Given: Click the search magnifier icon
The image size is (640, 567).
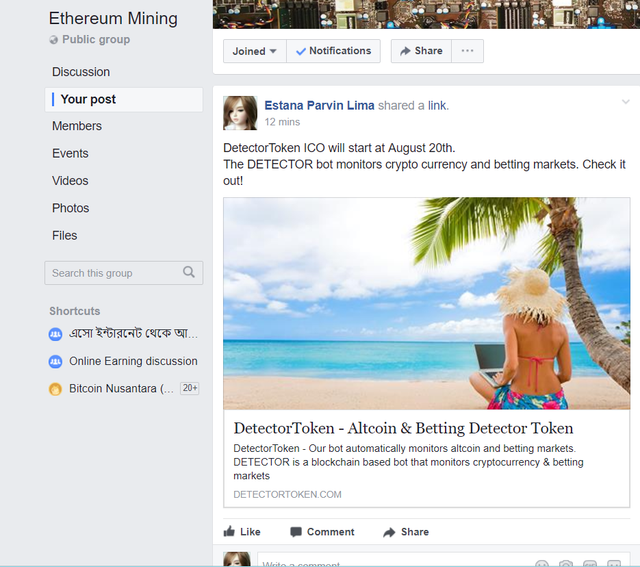Looking at the screenshot, I should point(189,272).
